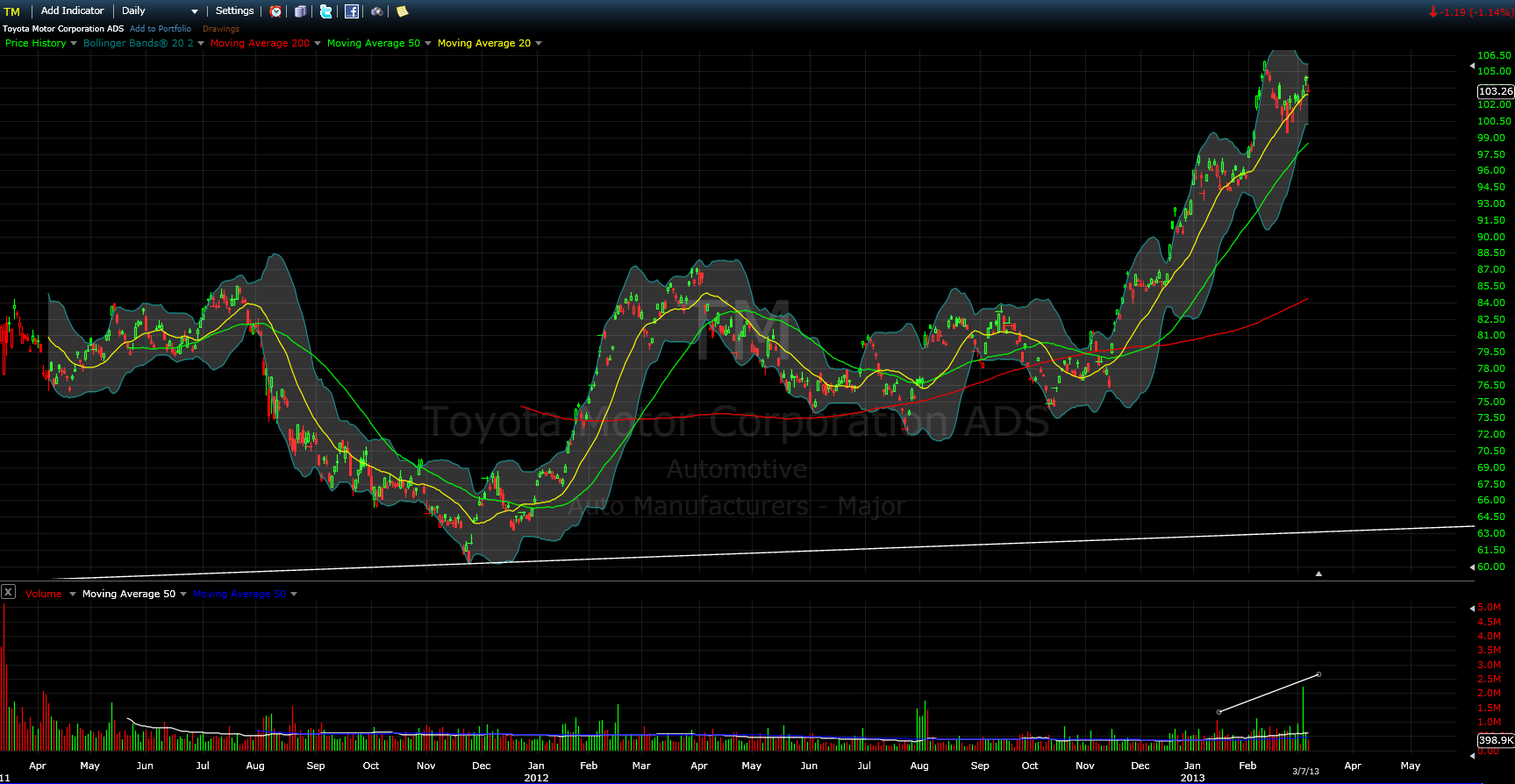Expand Moving Average 200 dropdown arrow
Viewport: 1515px width, 784px height.
tap(318, 43)
